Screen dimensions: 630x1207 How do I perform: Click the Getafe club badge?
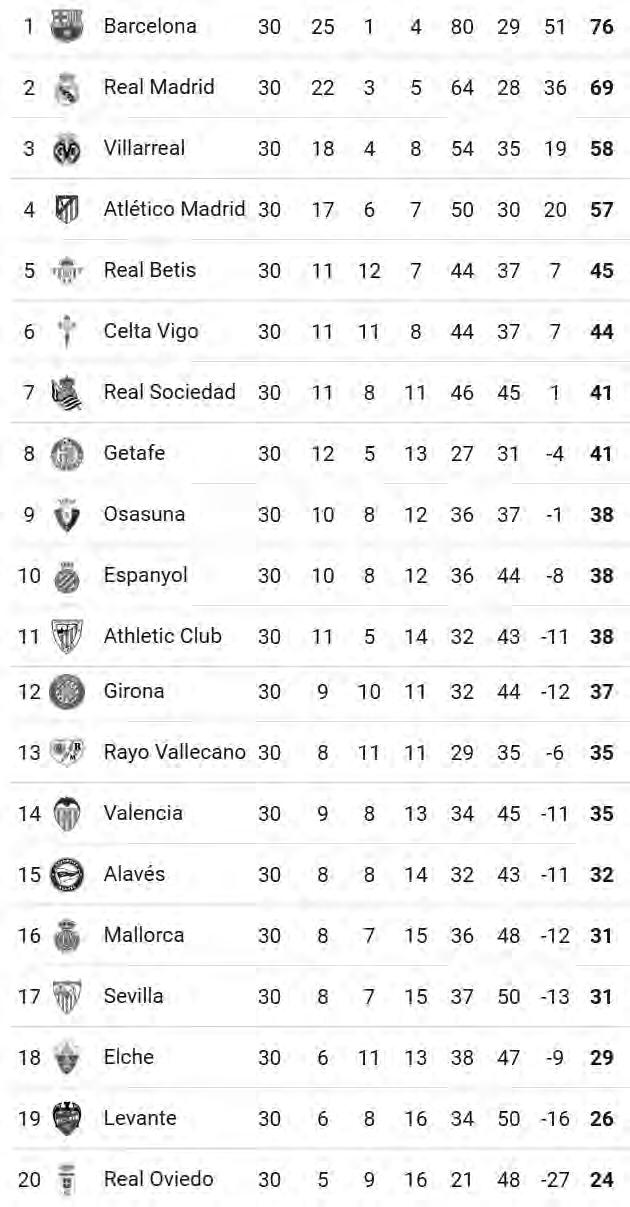click(67, 454)
